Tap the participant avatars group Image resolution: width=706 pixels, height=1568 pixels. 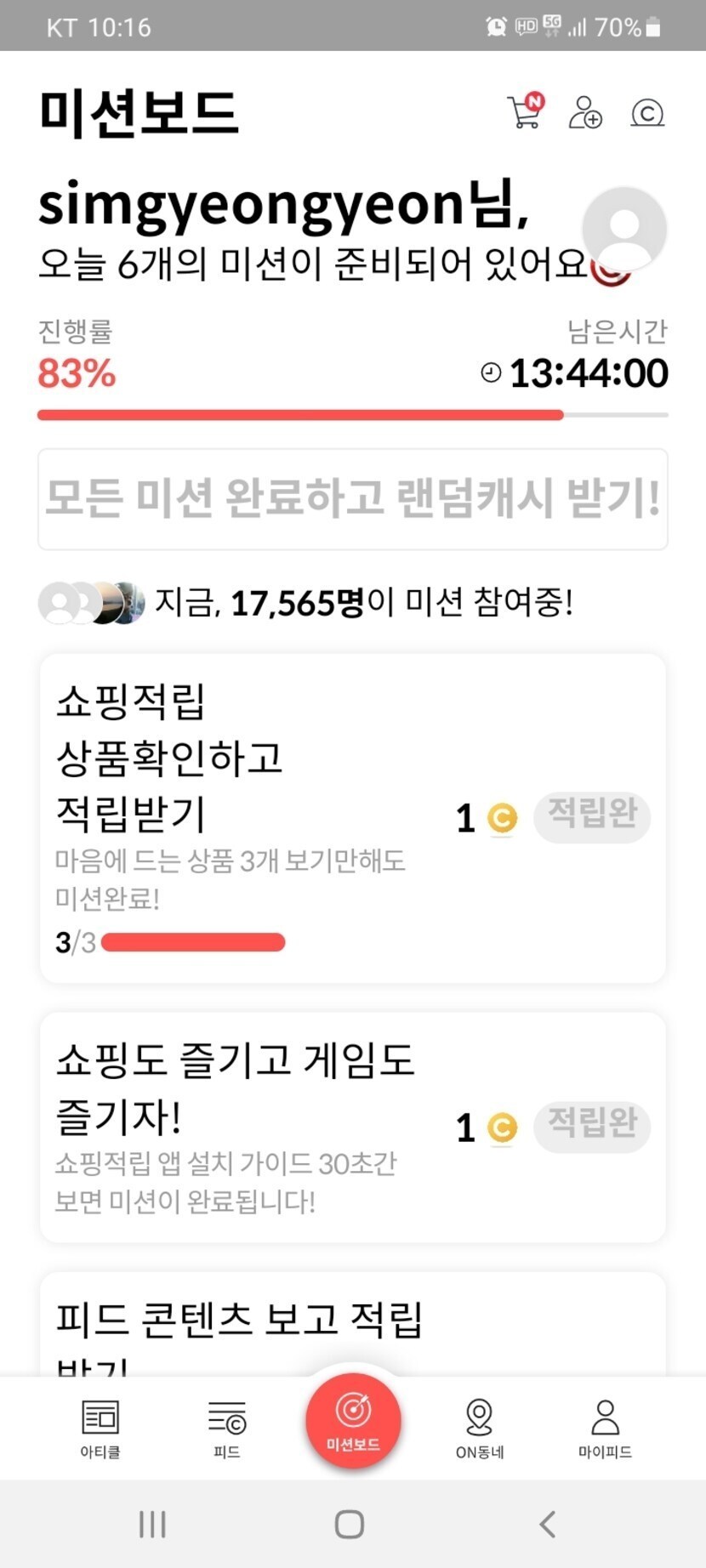pos(92,603)
